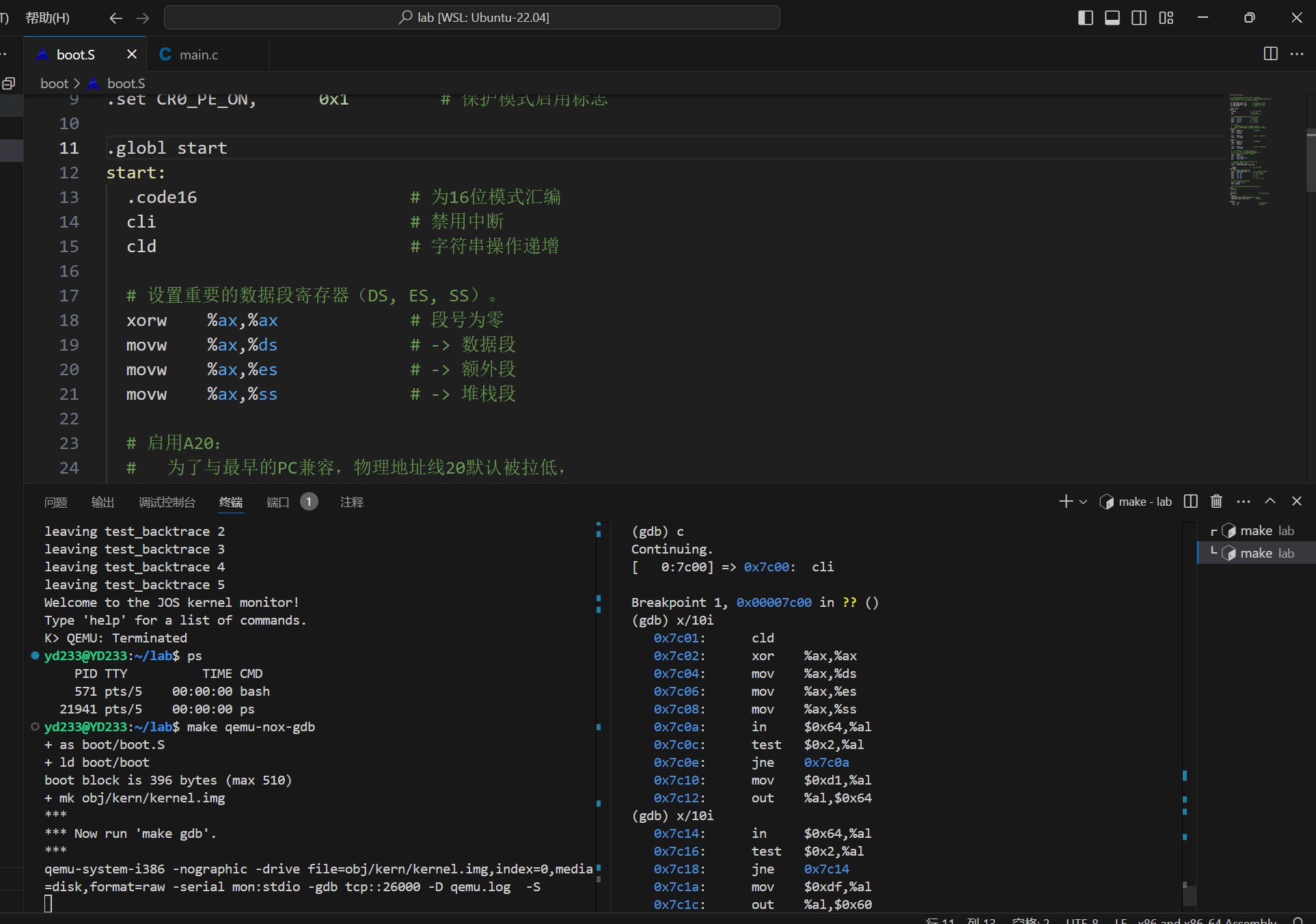Click the 'cli' instruction on line 14
Image resolution: width=1316 pixels, height=924 pixels.
[x=141, y=222]
